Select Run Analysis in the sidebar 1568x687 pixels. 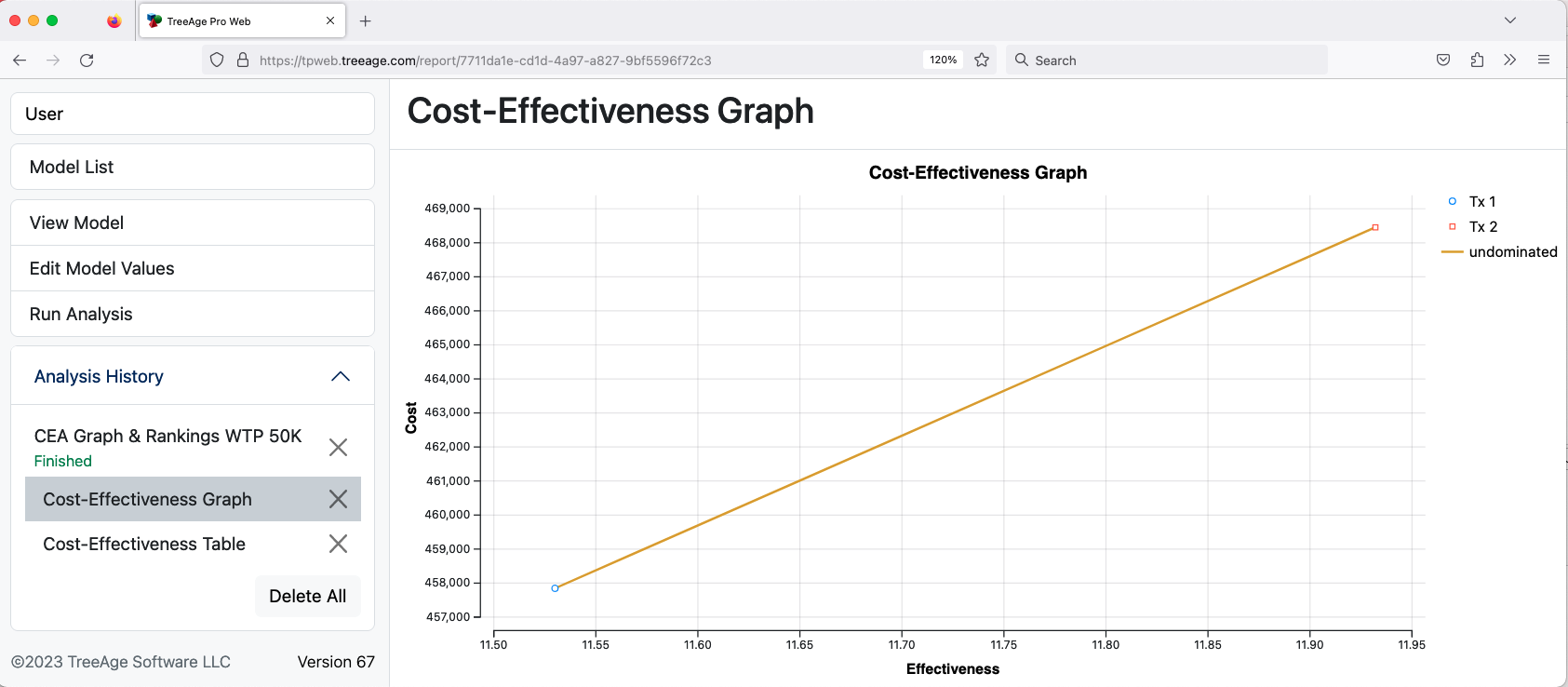pos(193,314)
